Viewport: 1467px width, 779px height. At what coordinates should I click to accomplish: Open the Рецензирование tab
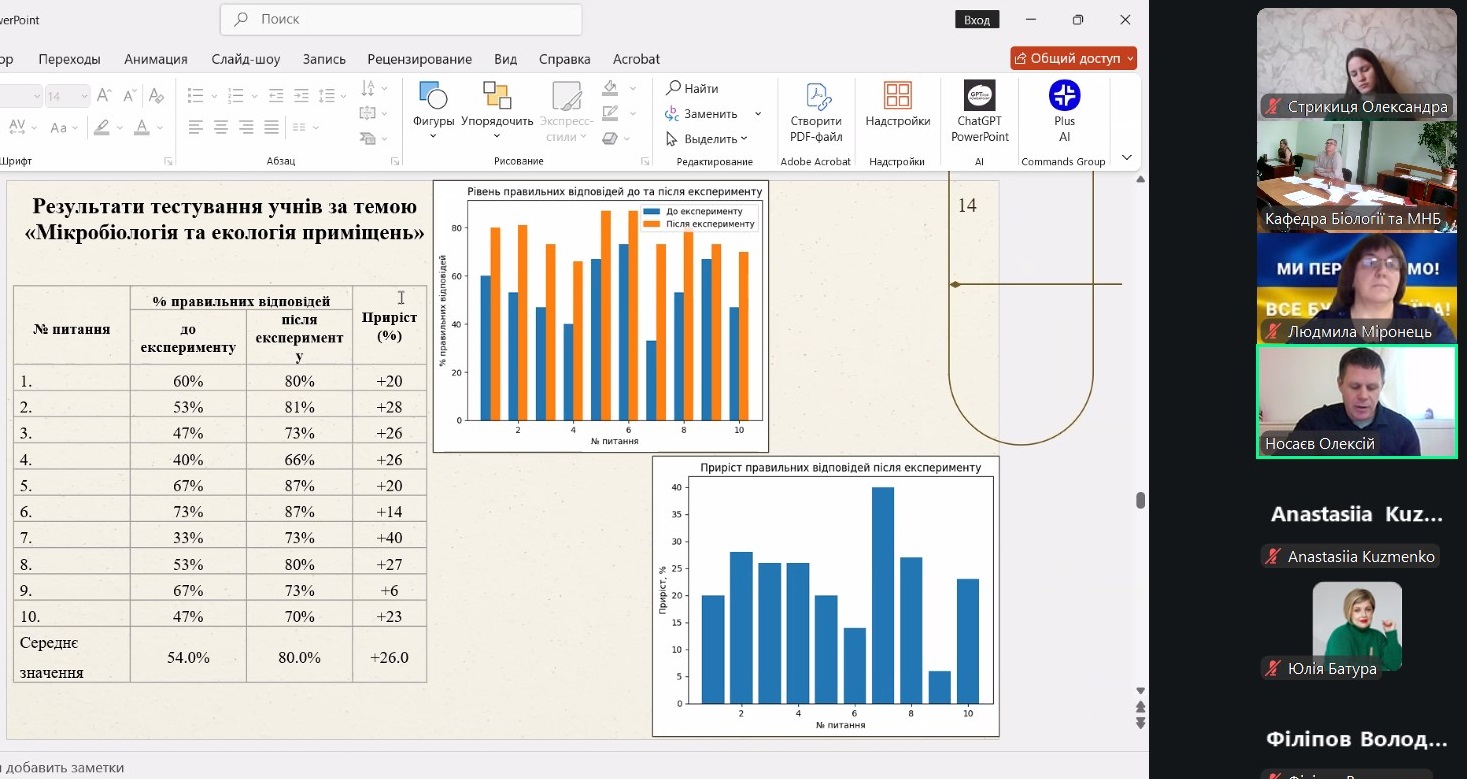tap(419, 59)
